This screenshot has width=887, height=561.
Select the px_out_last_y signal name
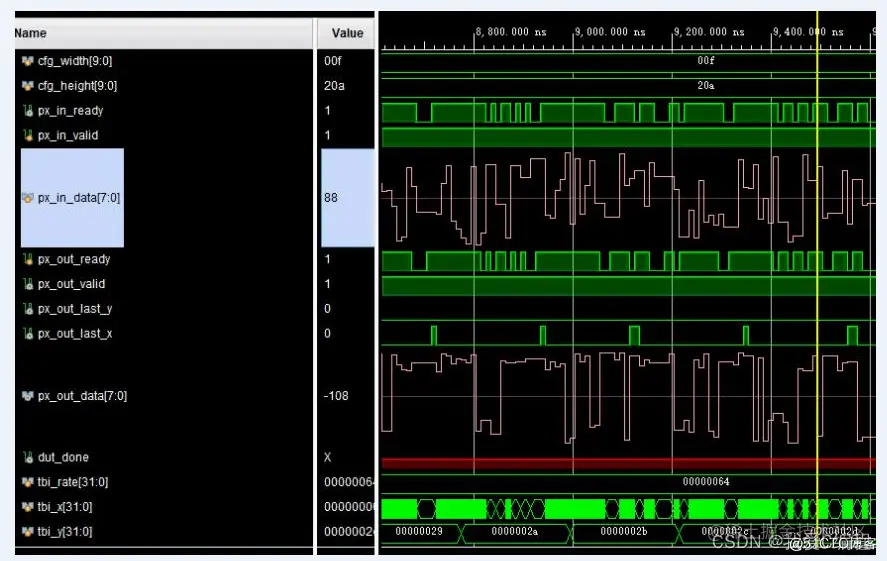click(75, 309)
